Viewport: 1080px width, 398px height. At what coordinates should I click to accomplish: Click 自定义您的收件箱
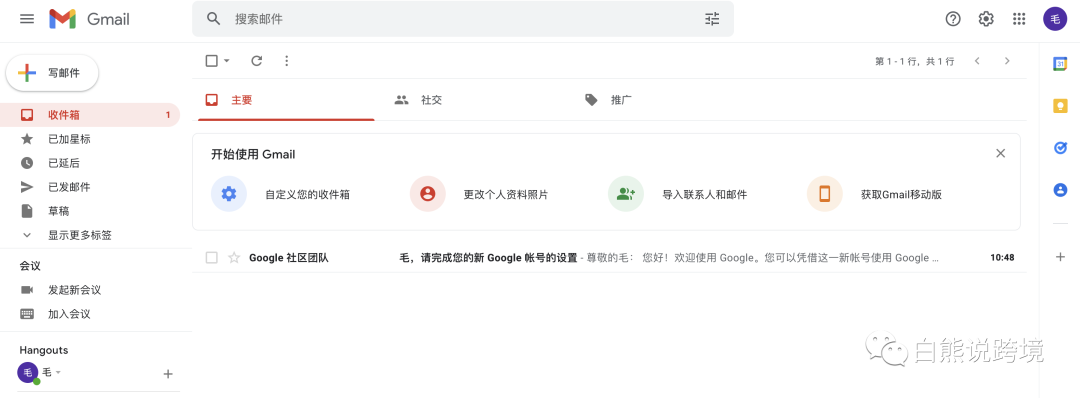click(x=281, y=194)
